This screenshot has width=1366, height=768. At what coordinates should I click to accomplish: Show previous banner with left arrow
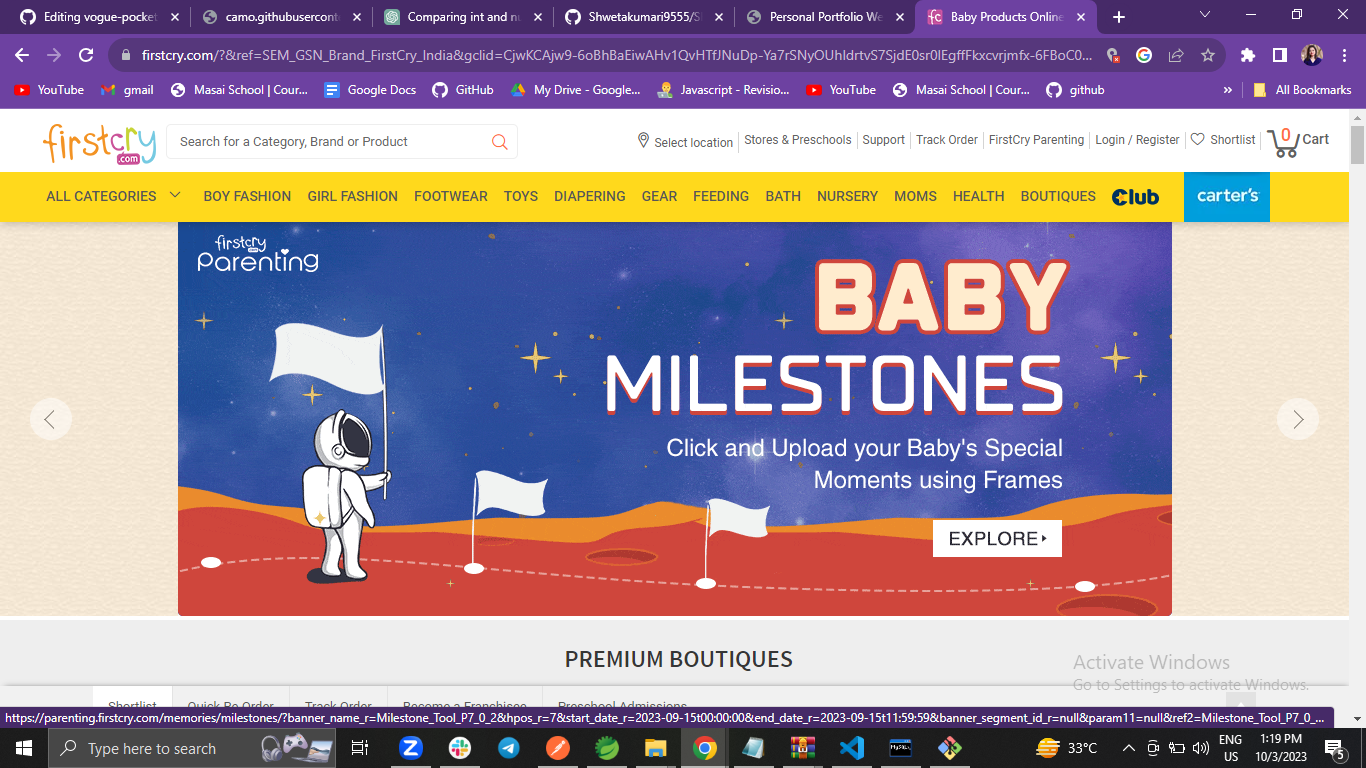50,419
